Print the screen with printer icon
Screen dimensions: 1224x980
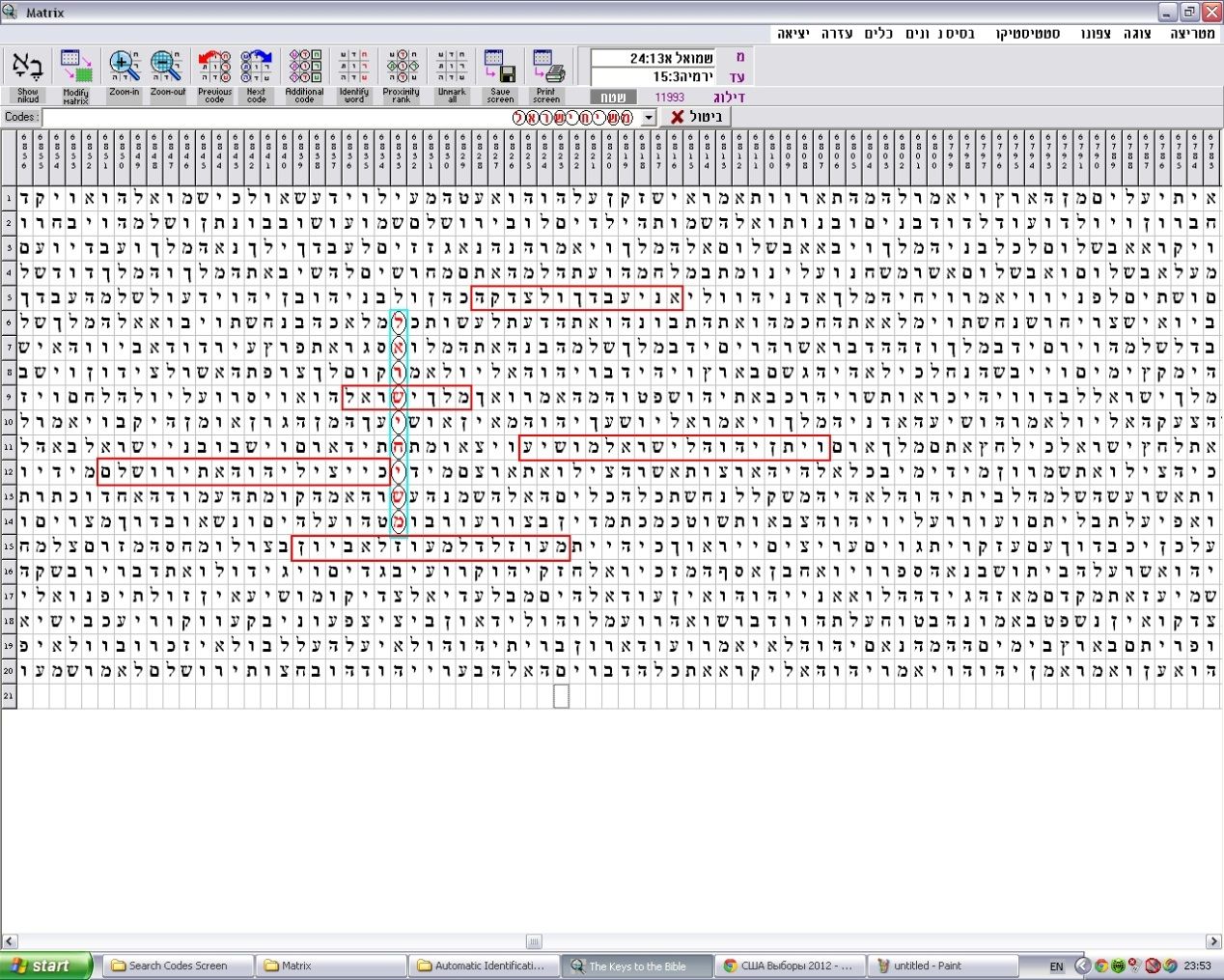547,68
